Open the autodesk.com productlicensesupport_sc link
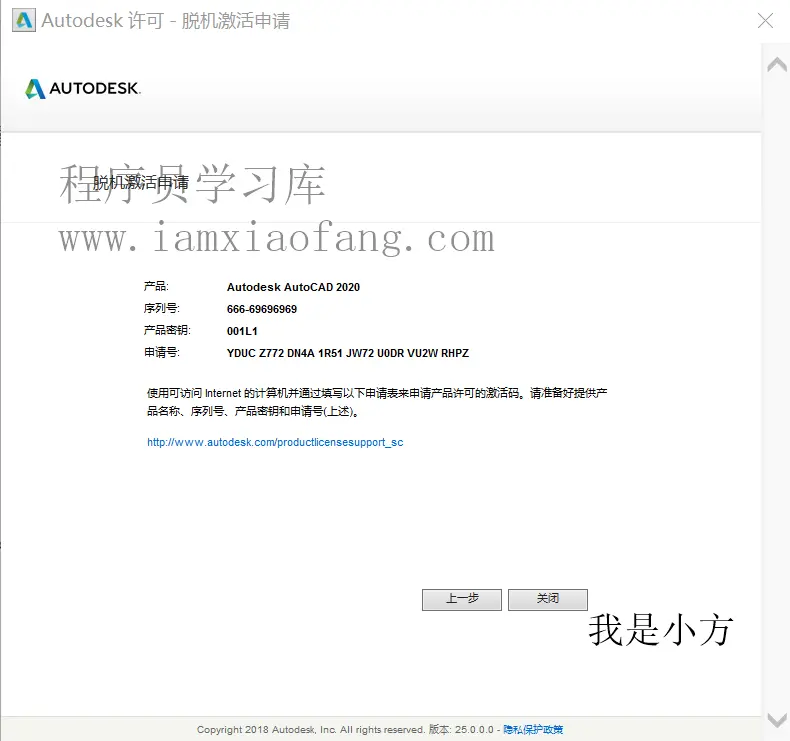 click(x=275, y=442)
